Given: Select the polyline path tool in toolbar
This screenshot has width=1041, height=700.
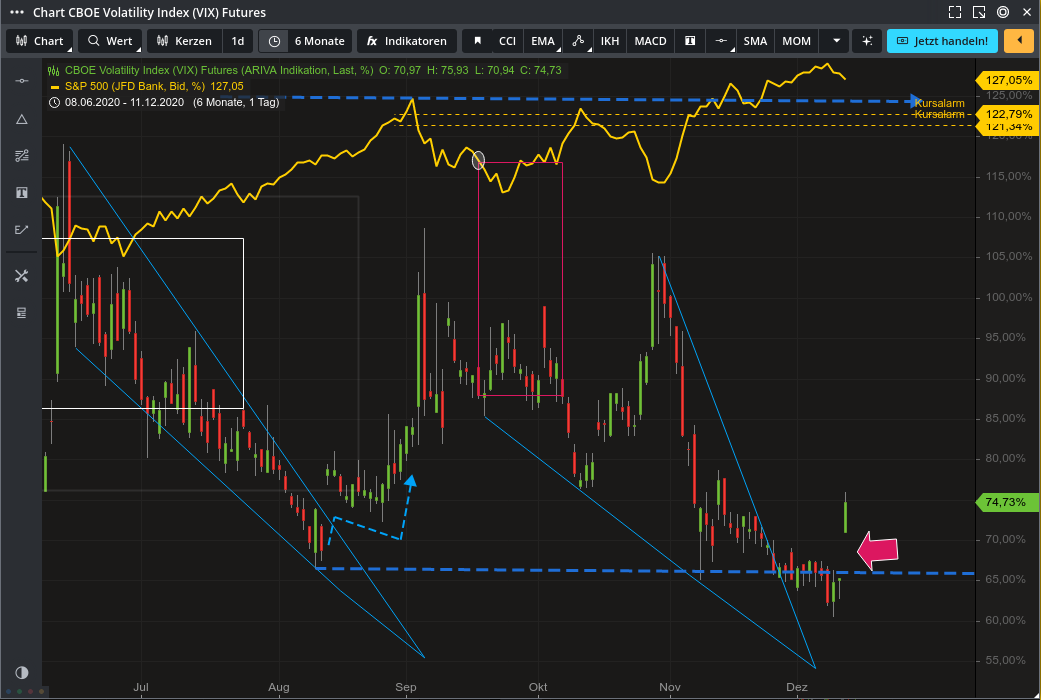Looking at the screenshot, I should point(578,41).
